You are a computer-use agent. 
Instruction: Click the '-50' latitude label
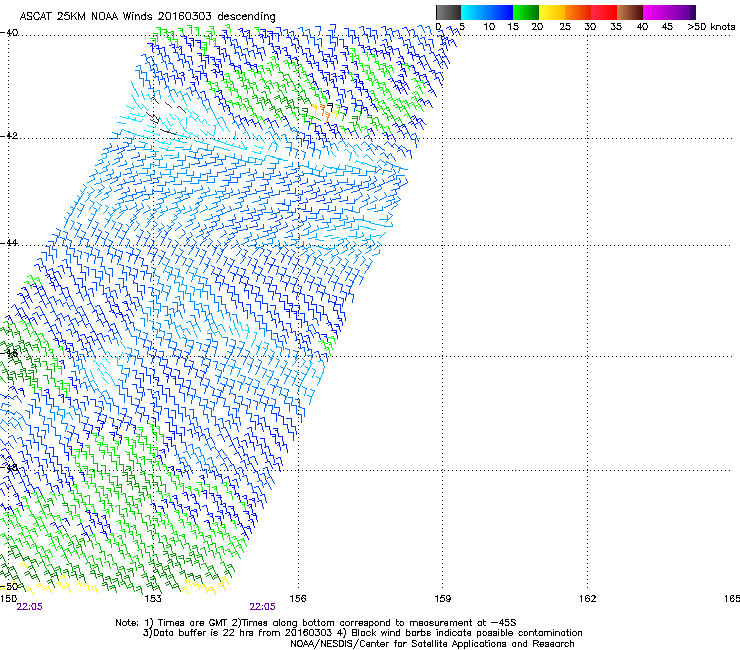click(x=10, y=586)
